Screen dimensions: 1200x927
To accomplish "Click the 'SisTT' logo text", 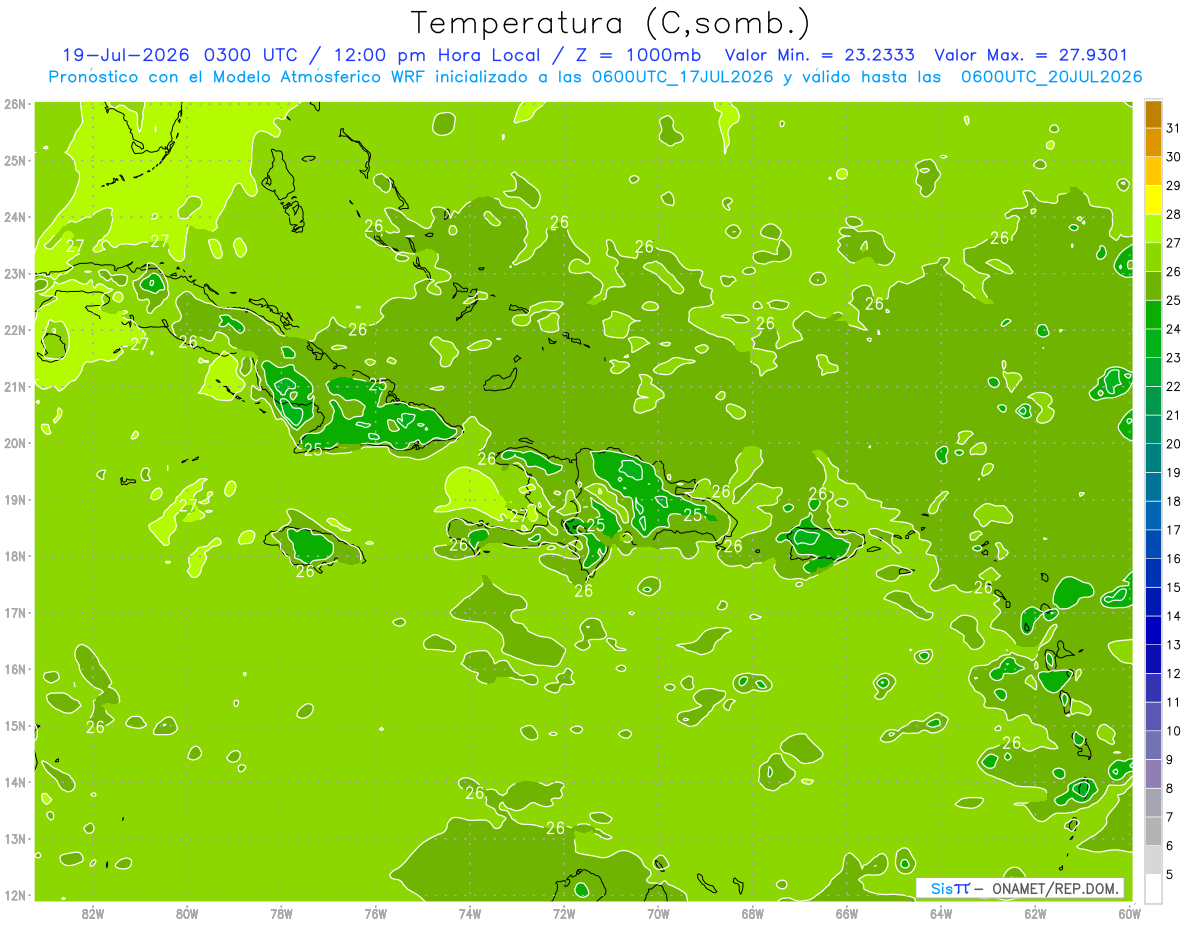I will click(949, 888).
